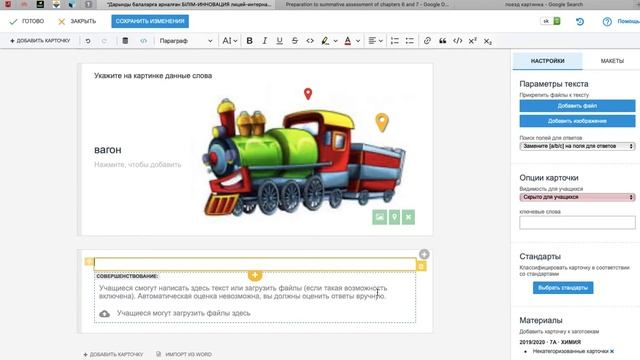Screen dimensions: 640x360
Task: Open the Параграф style dropdown
Action: click(186, 41)
